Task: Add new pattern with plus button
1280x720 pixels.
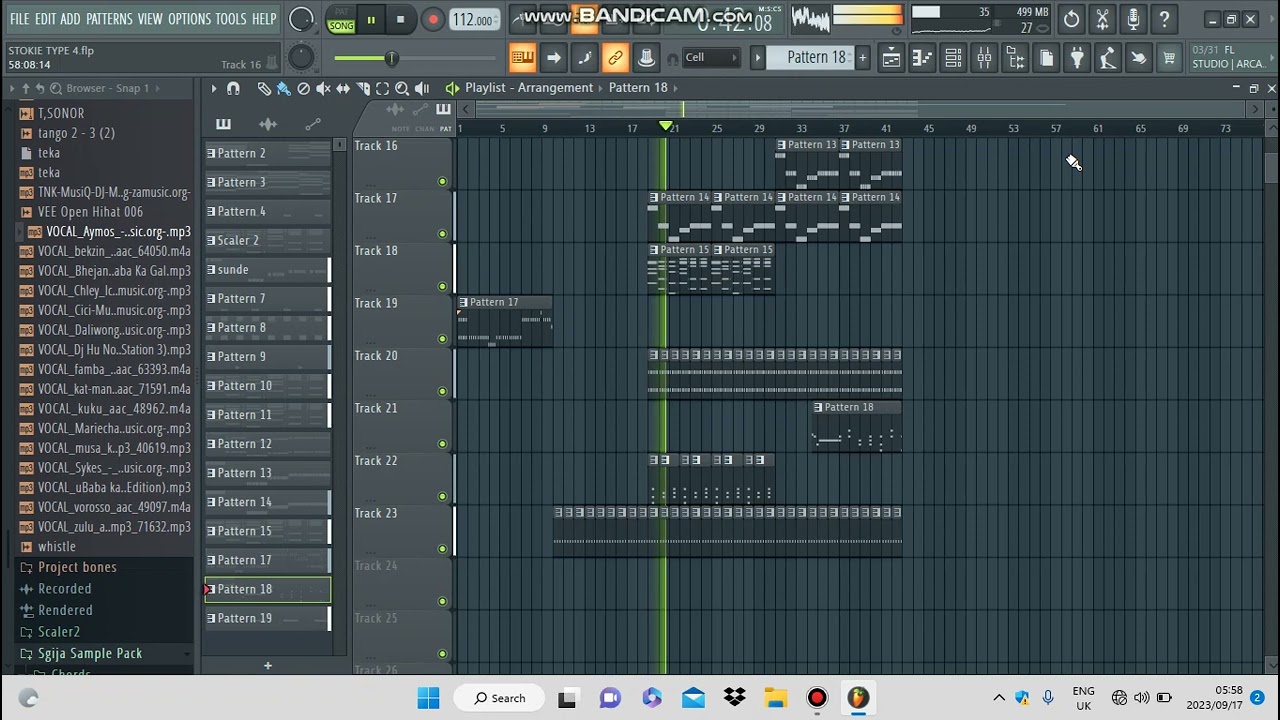Action: (862, 58)
